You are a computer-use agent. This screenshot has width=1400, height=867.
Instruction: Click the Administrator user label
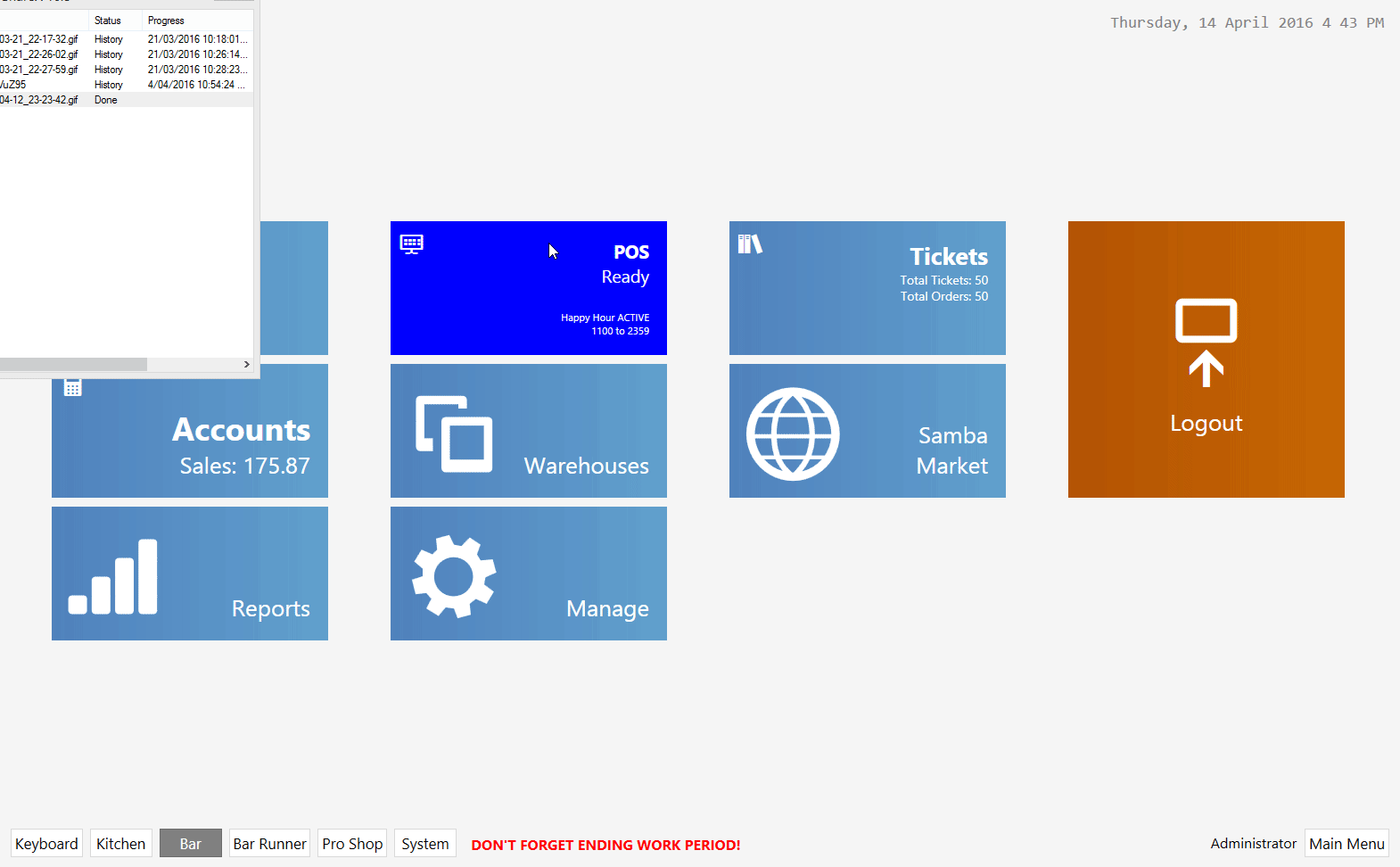(1253, 844)
